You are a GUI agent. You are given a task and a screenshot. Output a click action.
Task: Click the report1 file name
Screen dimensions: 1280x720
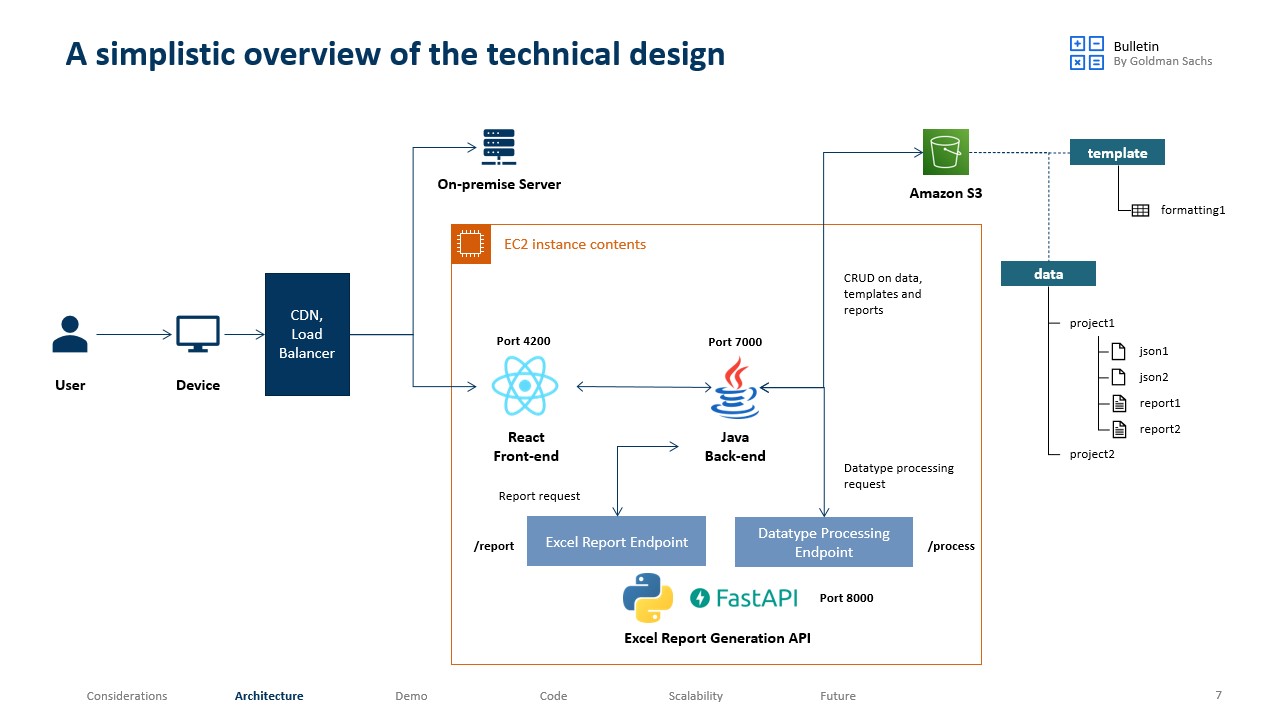click(x=1160, y=403)
